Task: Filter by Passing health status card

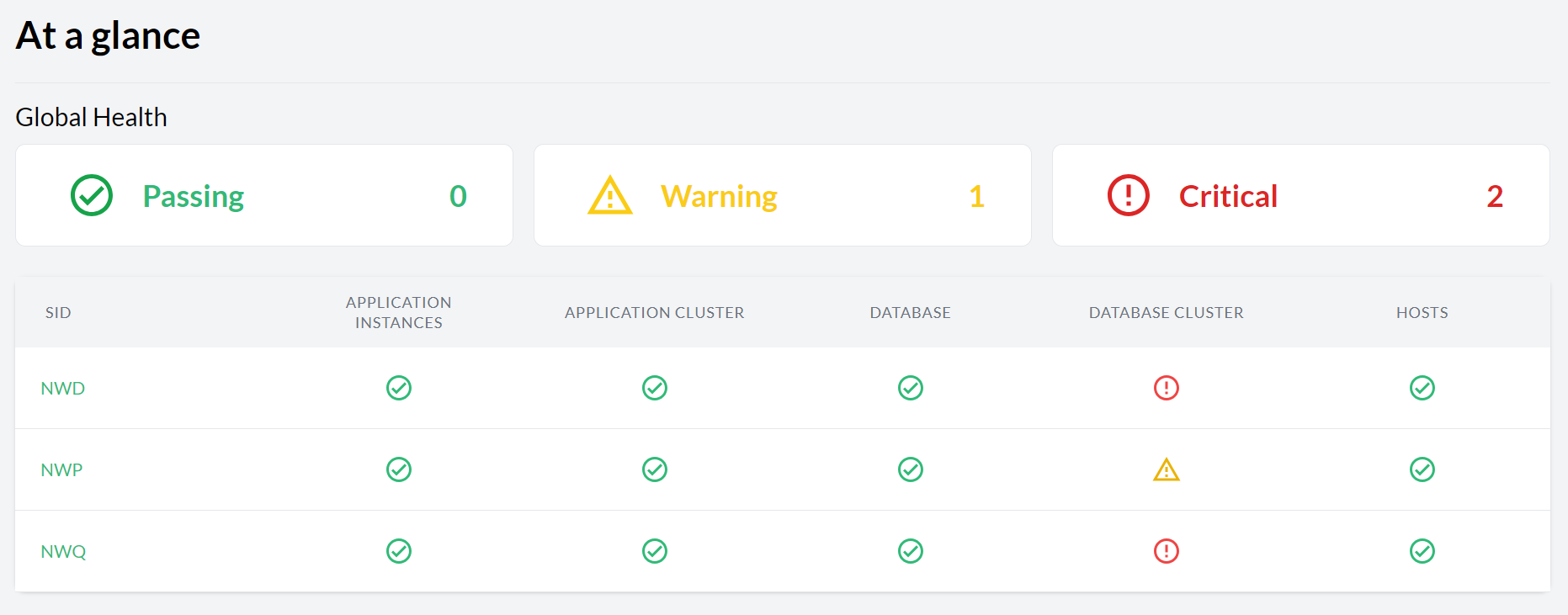Action: [264, 195]
